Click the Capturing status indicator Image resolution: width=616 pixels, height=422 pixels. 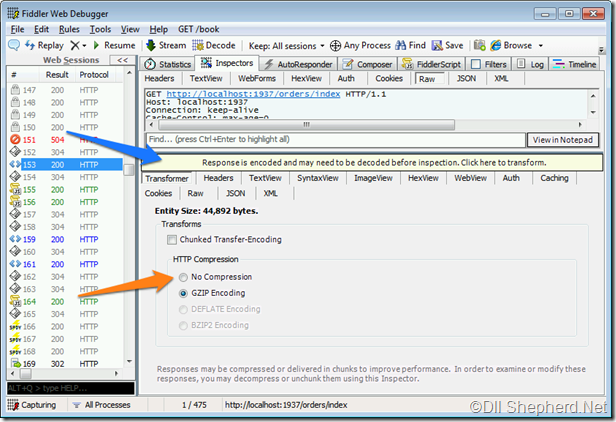(32, 405)
